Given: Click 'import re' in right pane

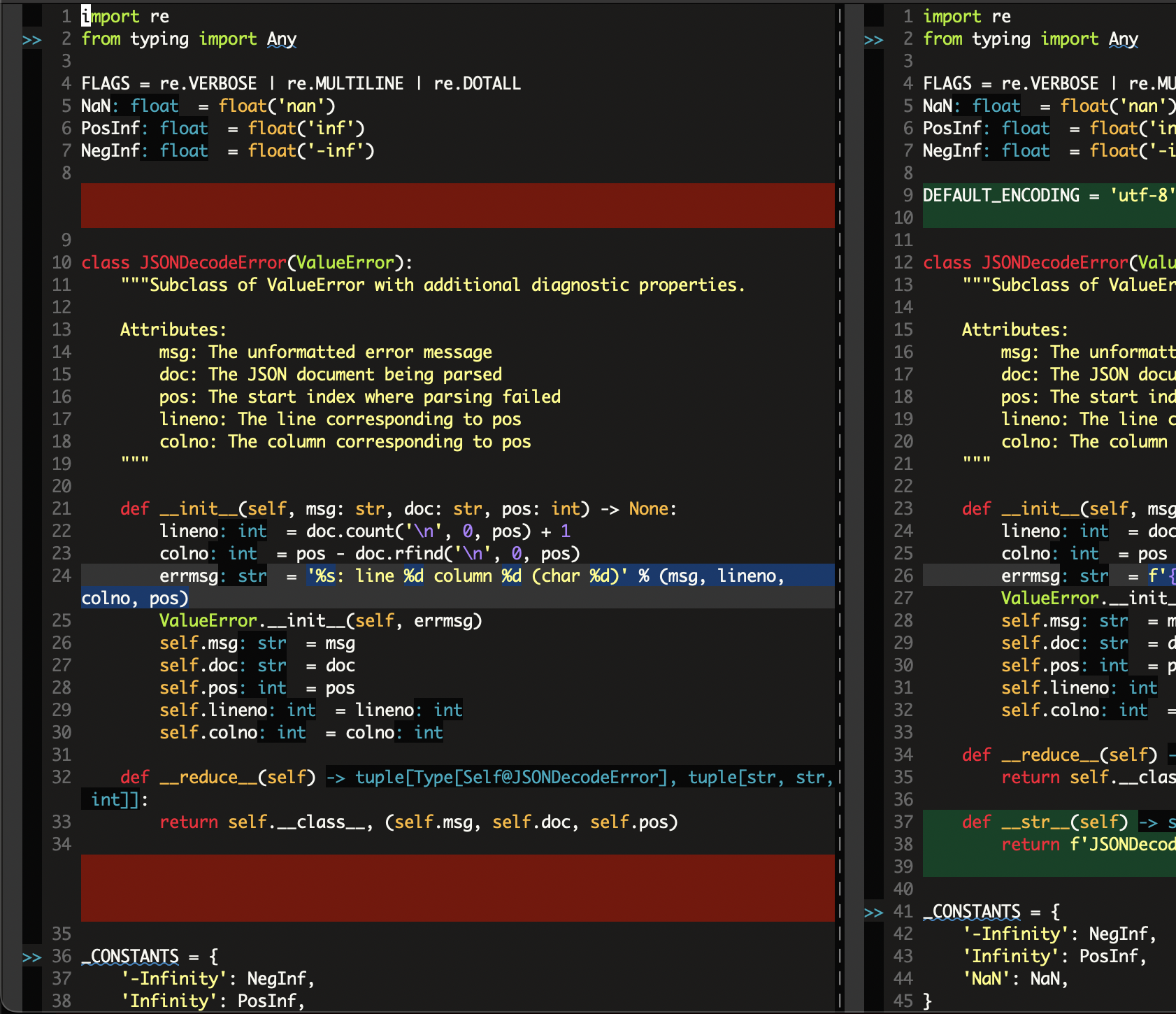Looking at the screenshot, I should coord(967,17).
